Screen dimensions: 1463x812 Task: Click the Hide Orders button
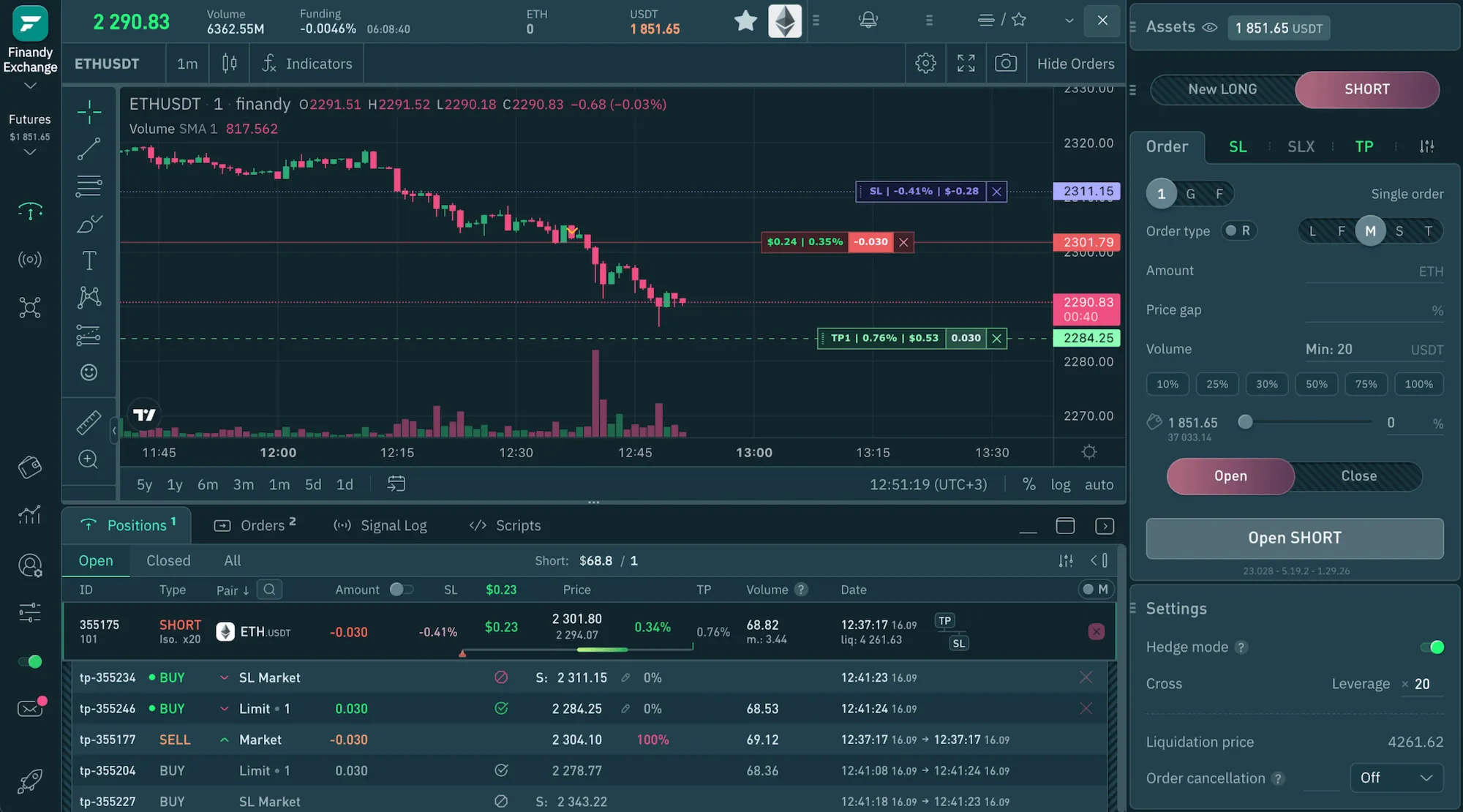[x=1075, y=63]
